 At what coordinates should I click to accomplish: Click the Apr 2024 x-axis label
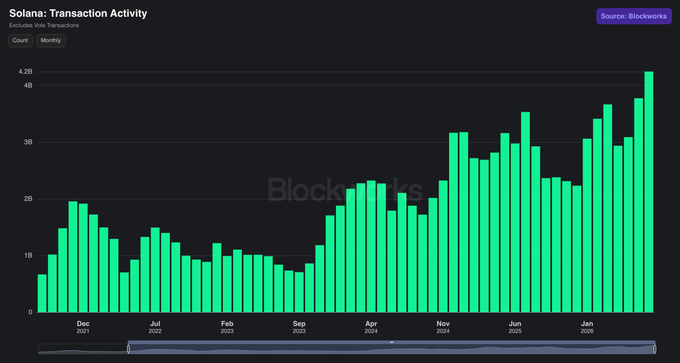point(371,327)
